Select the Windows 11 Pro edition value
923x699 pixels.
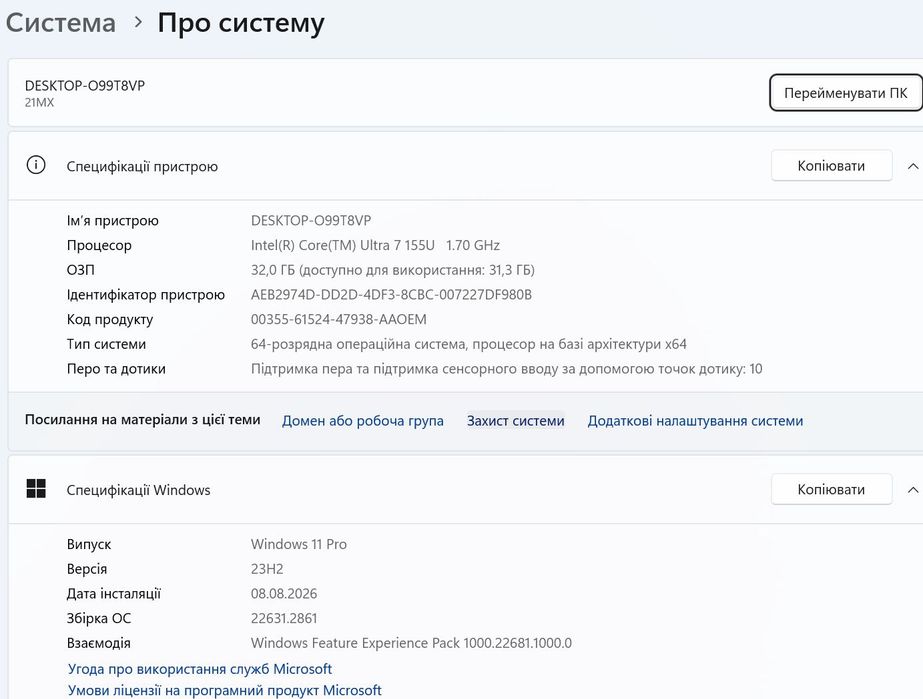pyautogui.click(x=298, y=544)
